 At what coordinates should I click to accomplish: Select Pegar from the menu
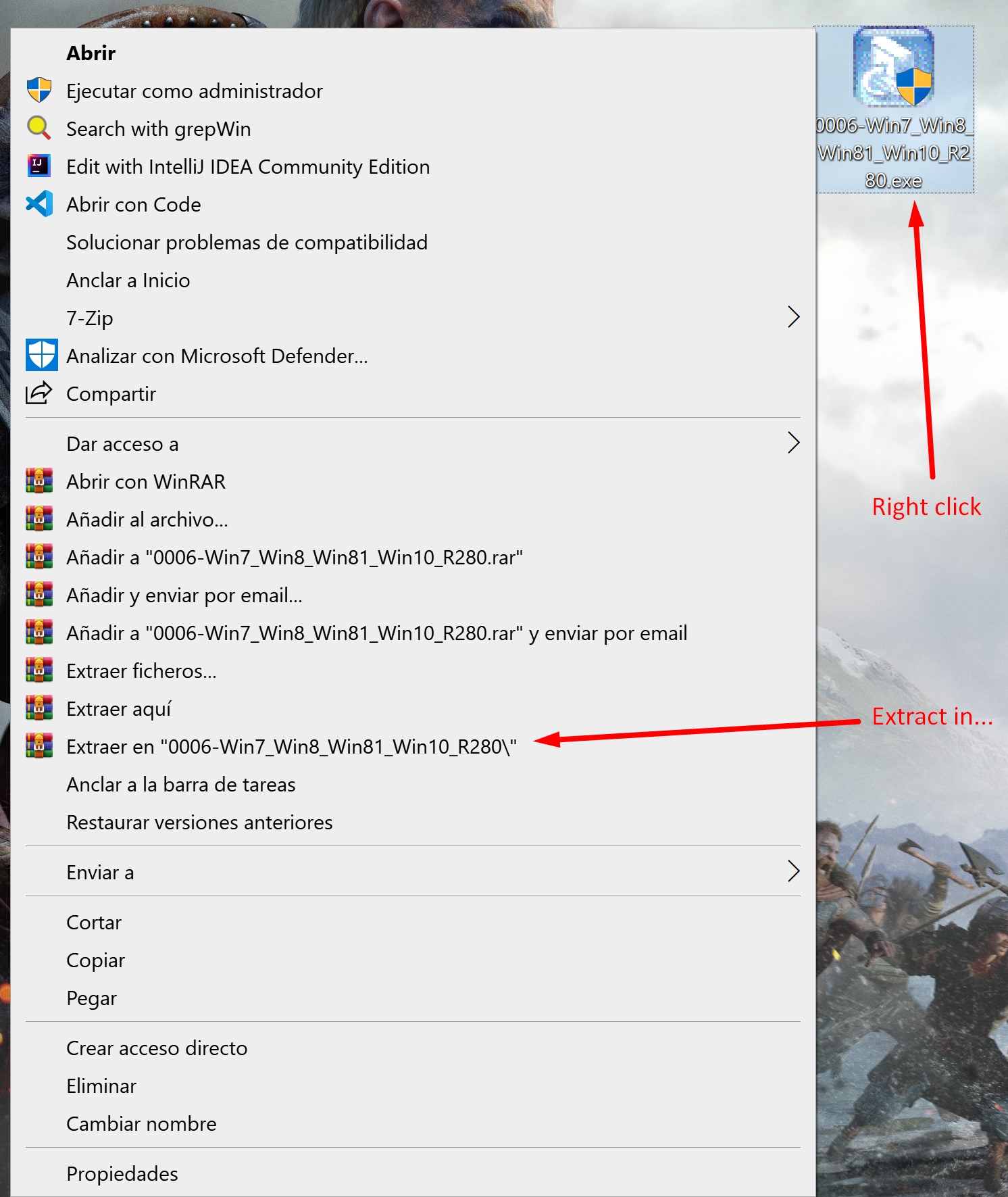[413, 998]
